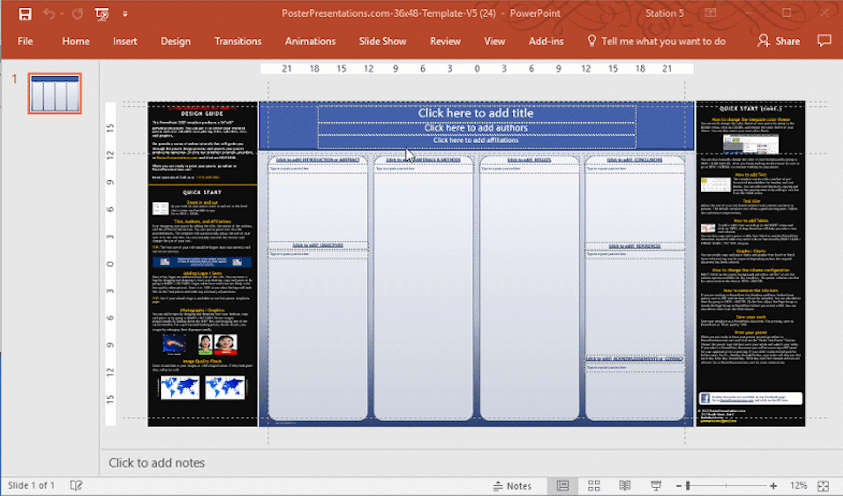This screenshot has width=843, height=496.
Task: Click the REFERENCES heading placeholder
Action: click(635, 246)
